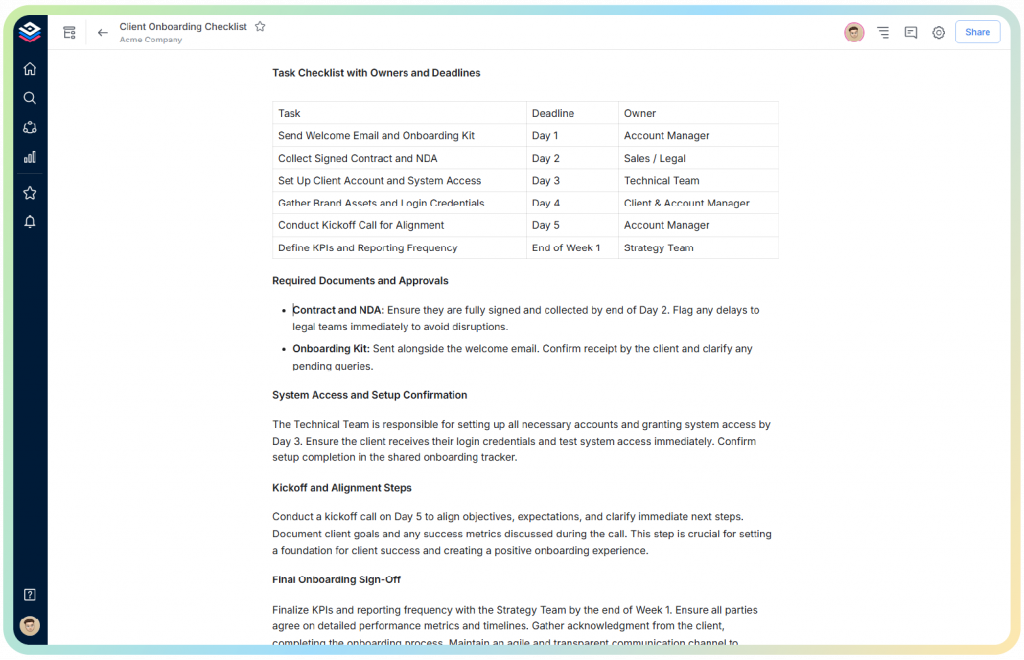1024x660 pixels.
Task: Click the Day 1 deadline cell
Action: click(572, 136)
